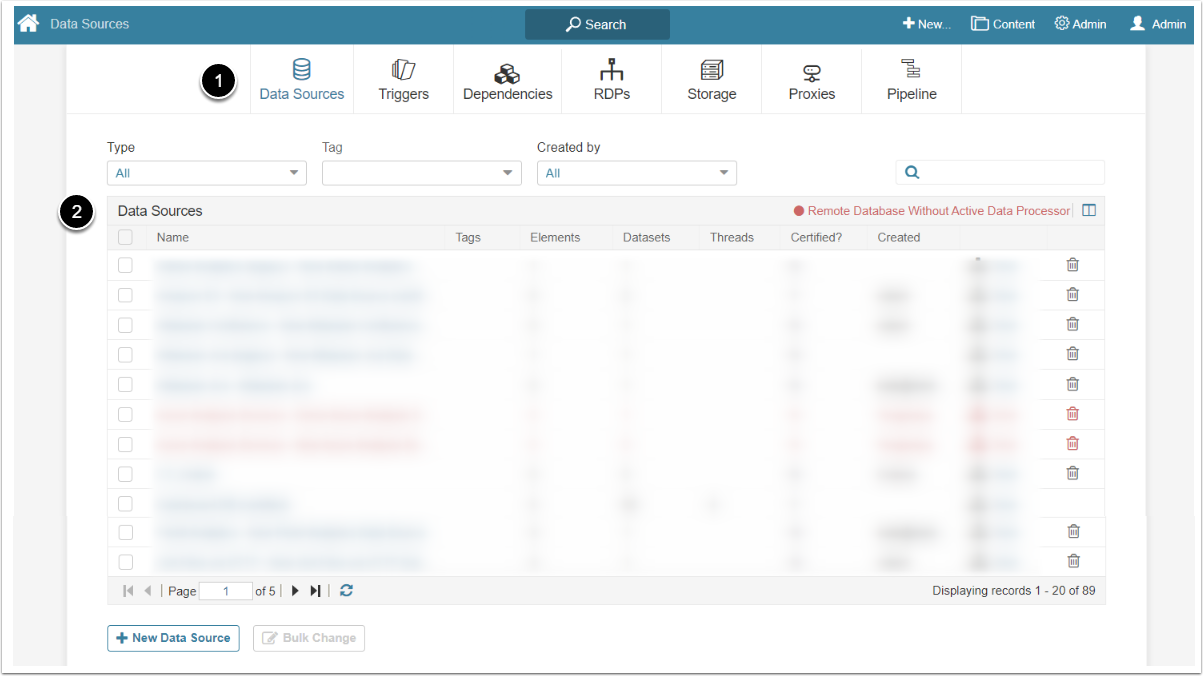The image size is (1203, 676).
Task: Select checkbox of the second red-highlighted row
Action: pyautogui.click(x=125, y=443)
